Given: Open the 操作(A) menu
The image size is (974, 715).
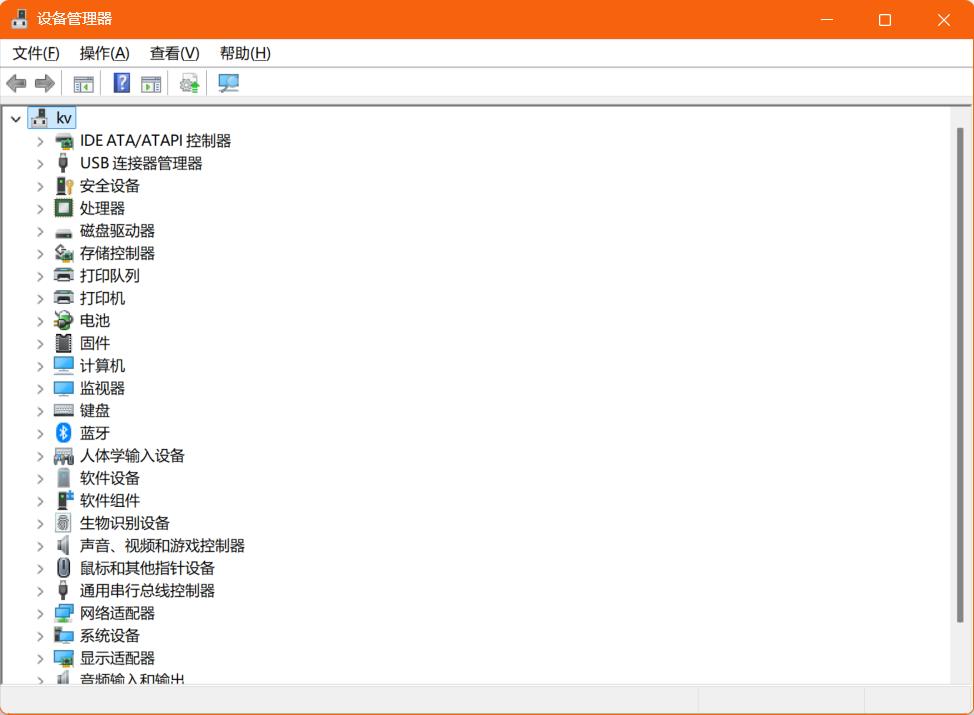Looking at the screenshot, I should tap(104, 53).
